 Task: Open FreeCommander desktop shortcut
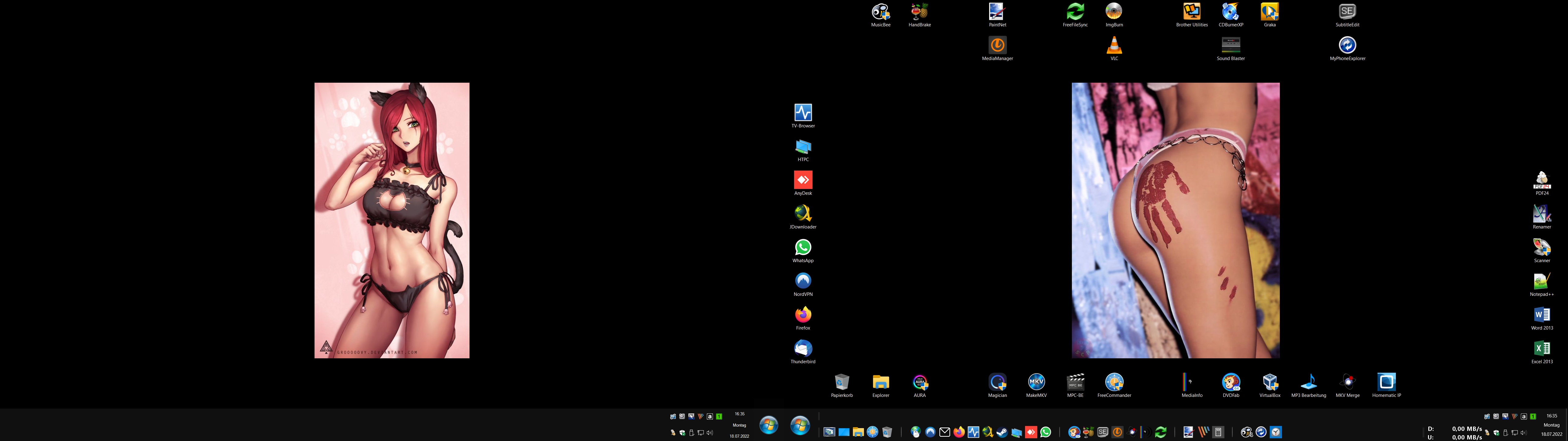pos(1114,386)
